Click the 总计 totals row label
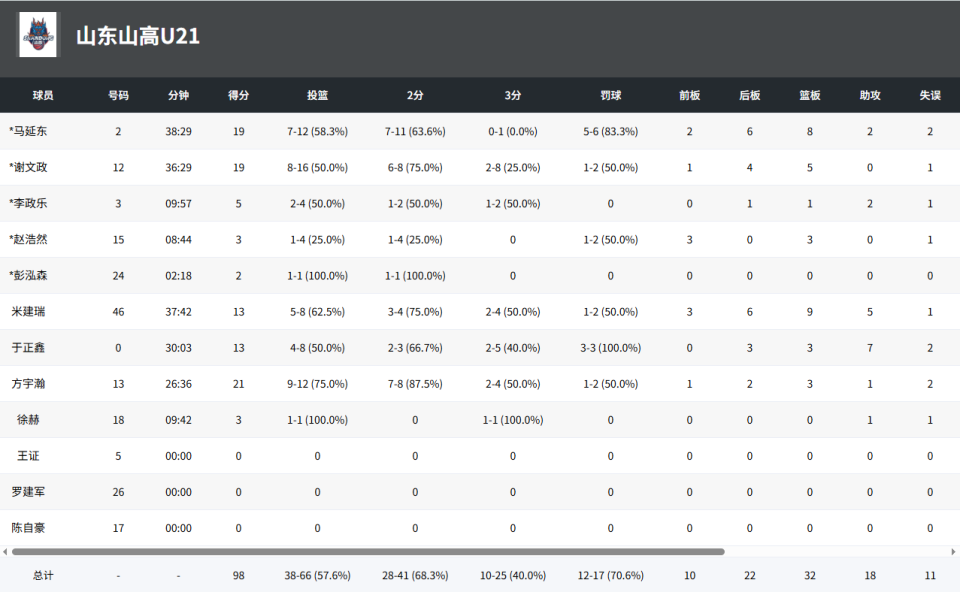The image size is (960, 592). pos(43,575)
